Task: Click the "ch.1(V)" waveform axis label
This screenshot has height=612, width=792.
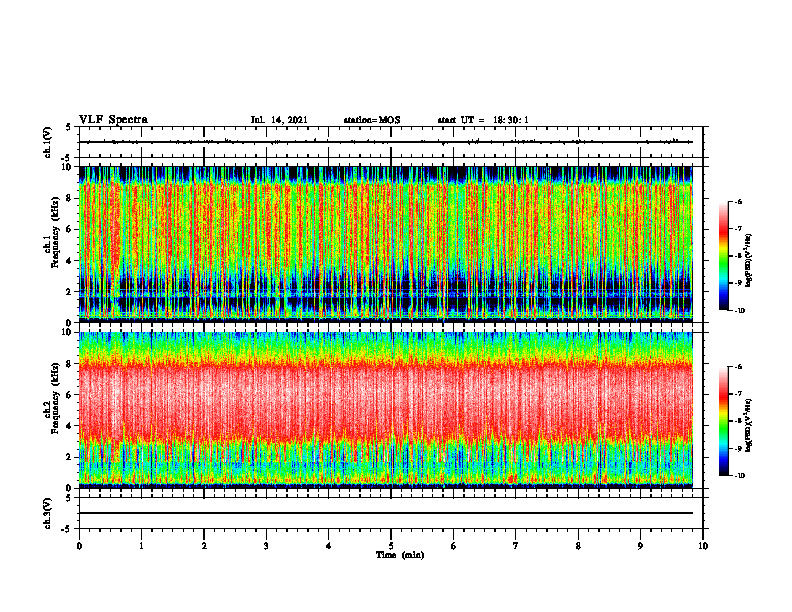Action: [48, 142]
